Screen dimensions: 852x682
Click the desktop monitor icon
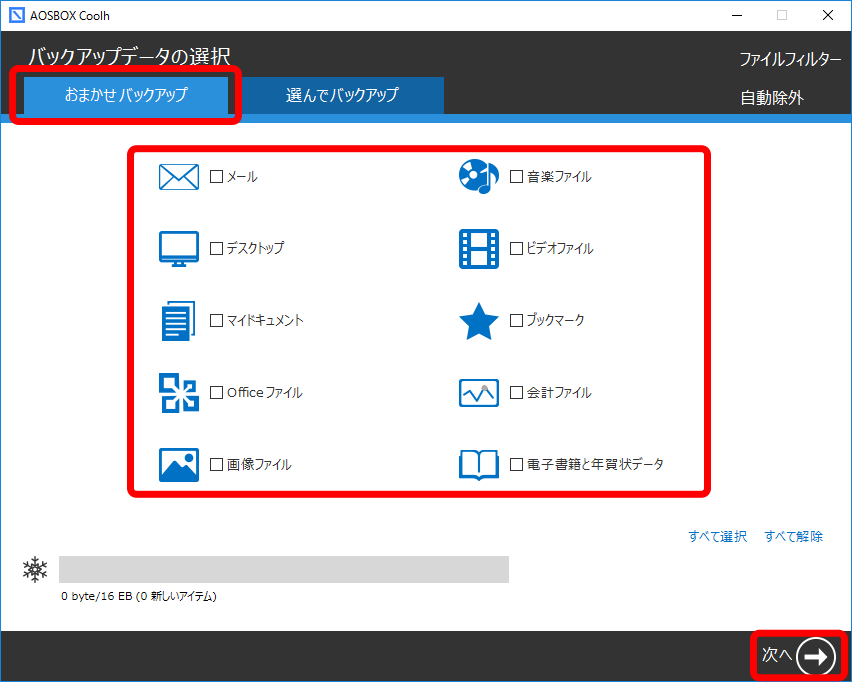(179, 249)
